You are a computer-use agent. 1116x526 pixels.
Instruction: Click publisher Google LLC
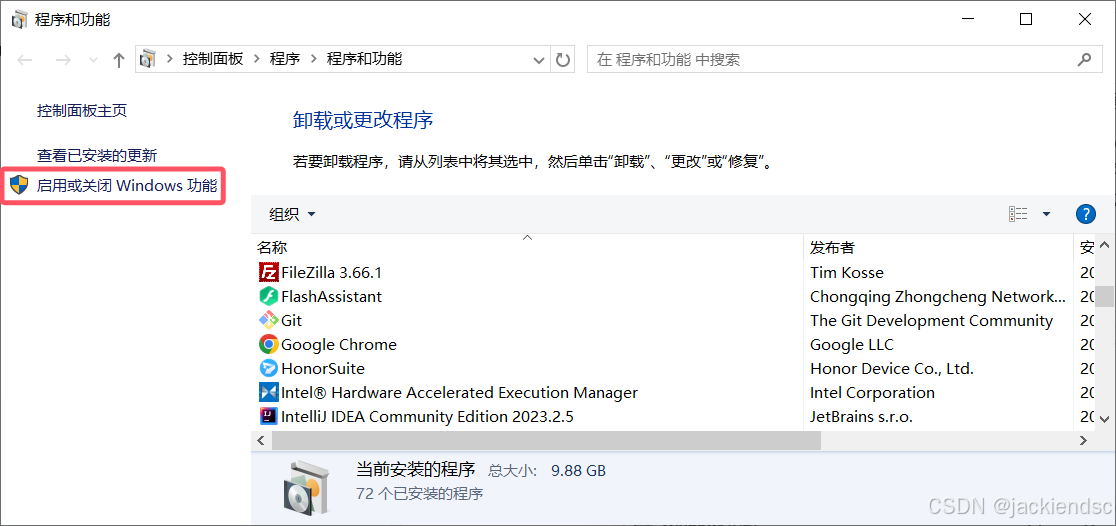(852, 344)
